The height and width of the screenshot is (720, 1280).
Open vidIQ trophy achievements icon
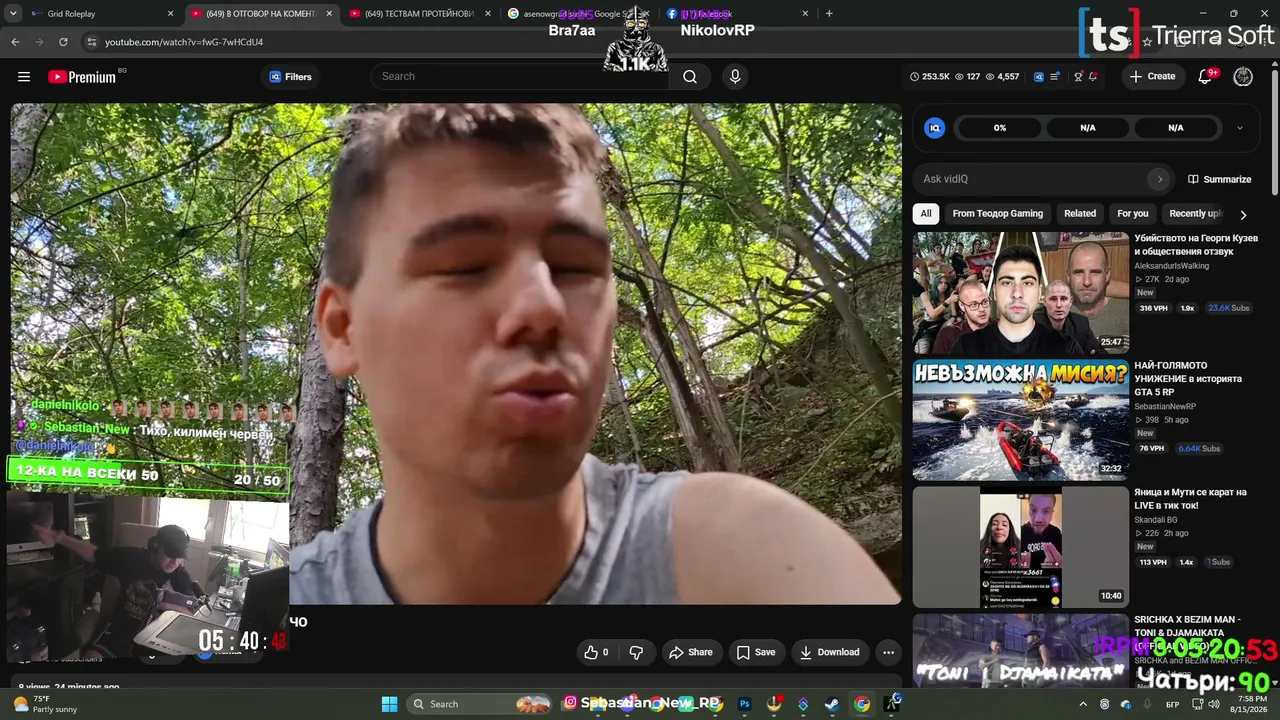coord(1078,77)
